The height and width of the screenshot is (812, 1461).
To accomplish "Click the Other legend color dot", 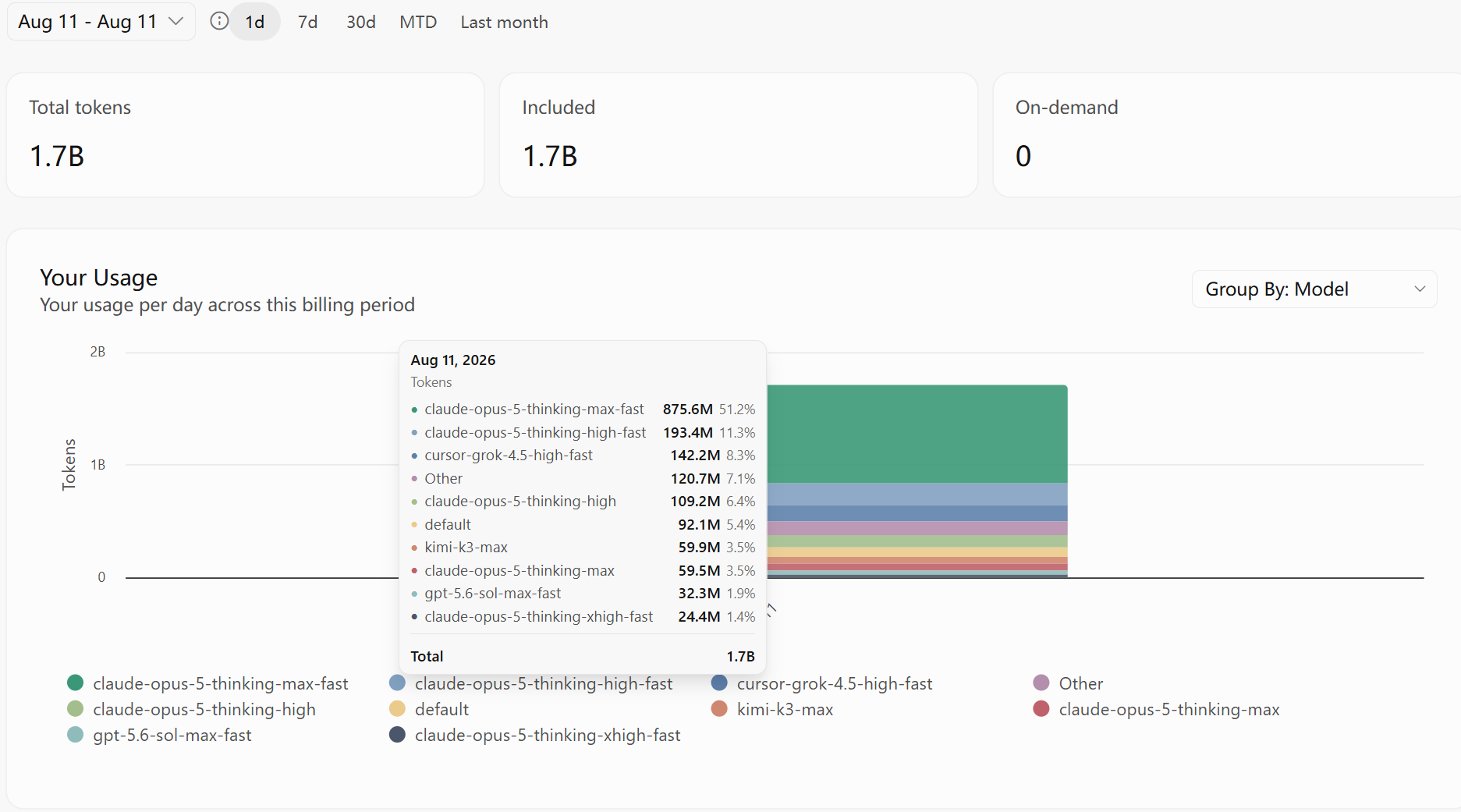I will 1041,683.
